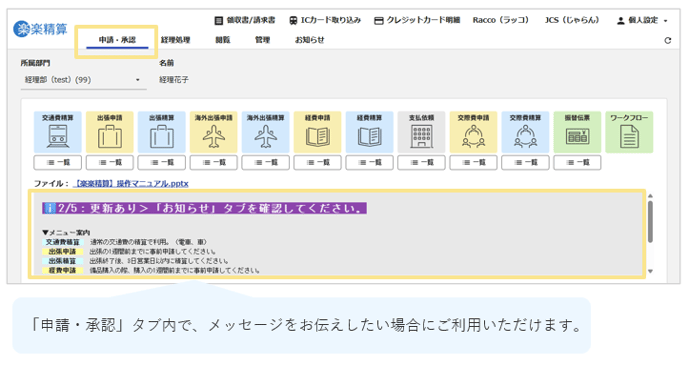Click the ▼メニュー案内 heading
This screenshot has width=689, height=366.
tap(66, 232)
